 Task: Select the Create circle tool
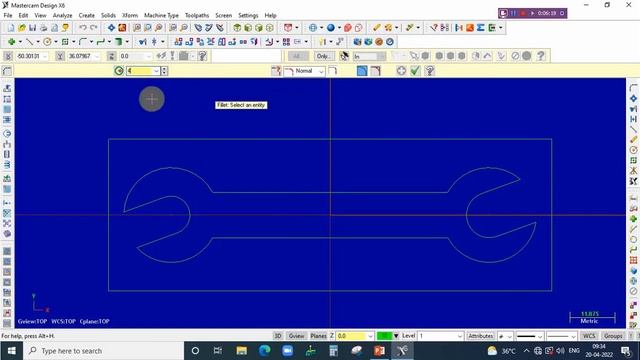[47, 42]
